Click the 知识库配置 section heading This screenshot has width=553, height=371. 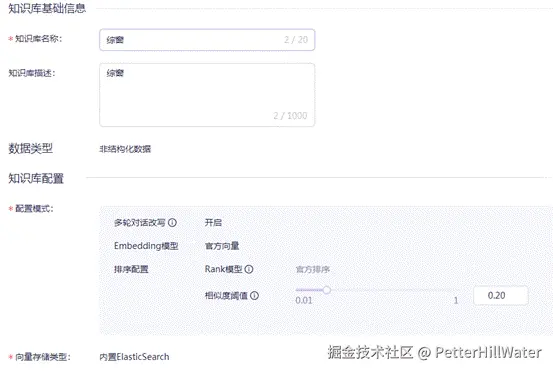pyautogui.click(x=36, y=178)
